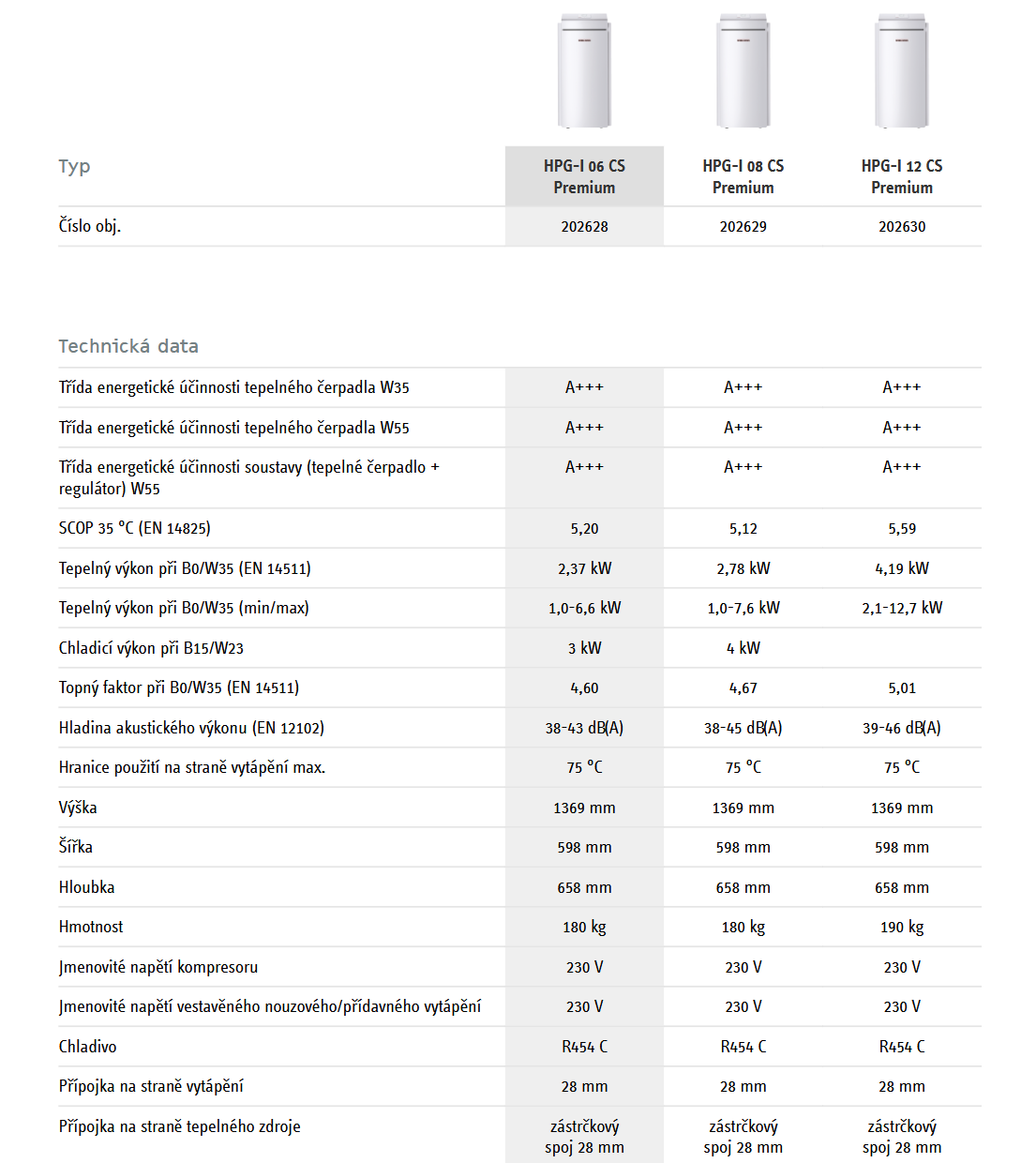Click the 2,37 kW heat output value
Image resolution: width=1036 pixels, height=1163 pixels.
click(584, 568)
